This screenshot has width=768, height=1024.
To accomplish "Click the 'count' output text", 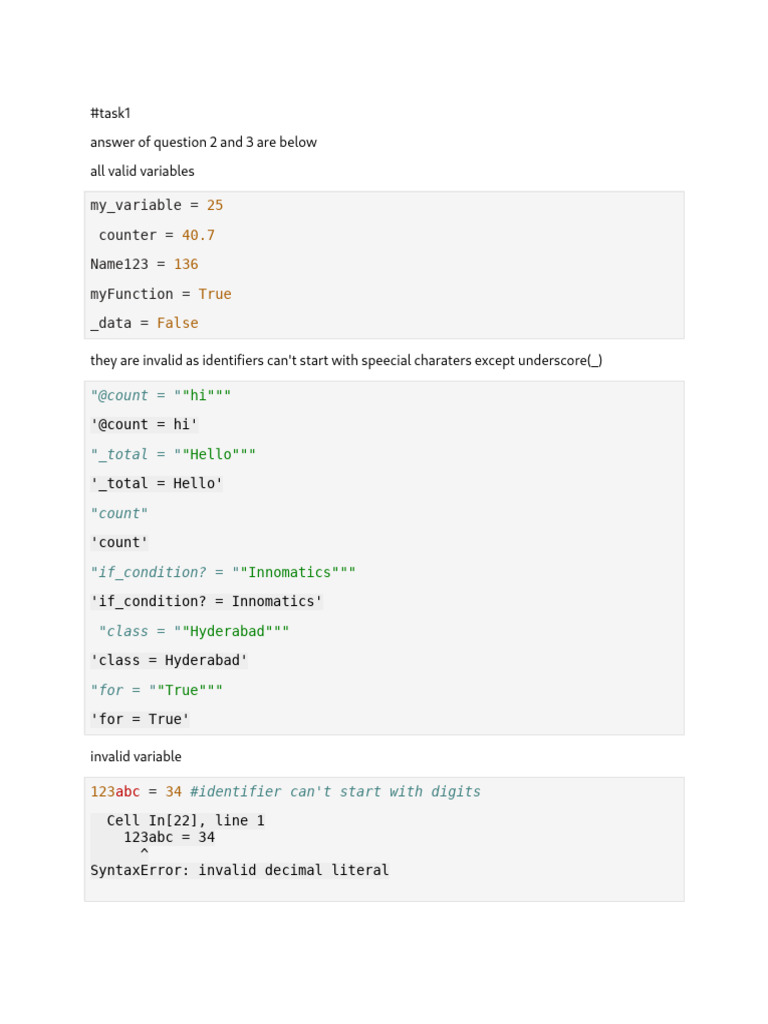I will point(119,542).
